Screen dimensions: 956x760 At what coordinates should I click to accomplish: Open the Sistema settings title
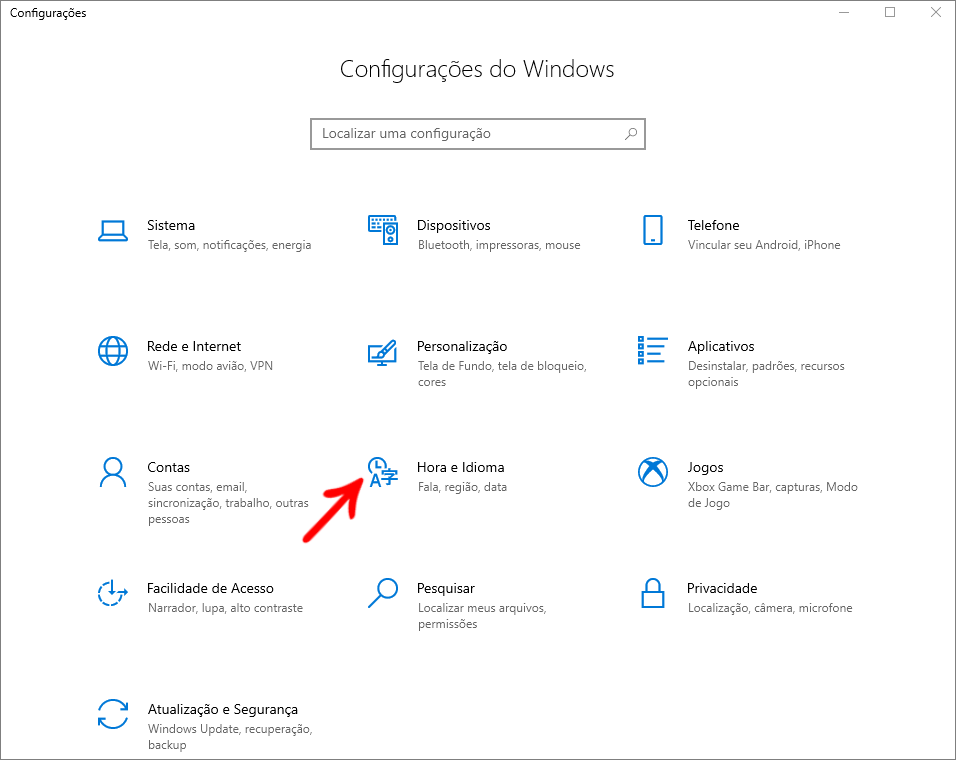[x=171, y=225]
